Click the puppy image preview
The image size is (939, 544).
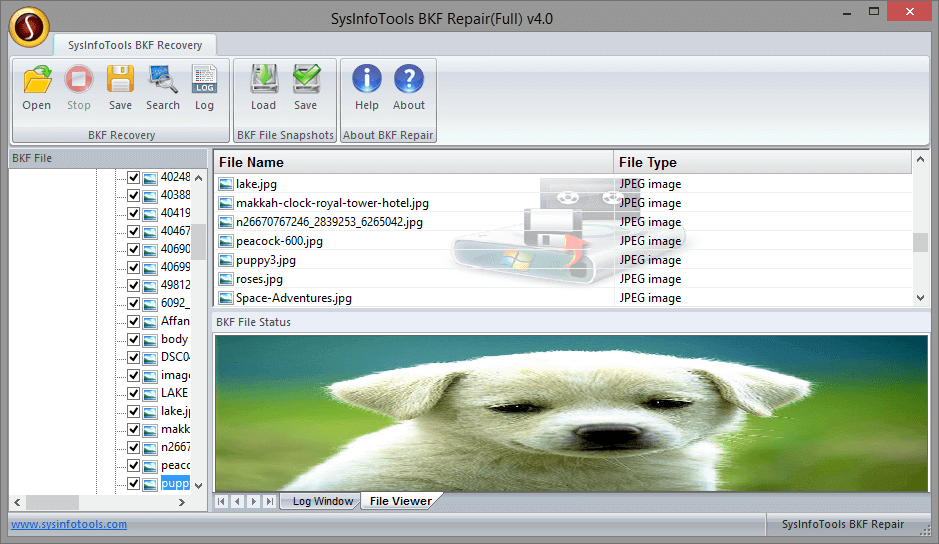[571, 413]
